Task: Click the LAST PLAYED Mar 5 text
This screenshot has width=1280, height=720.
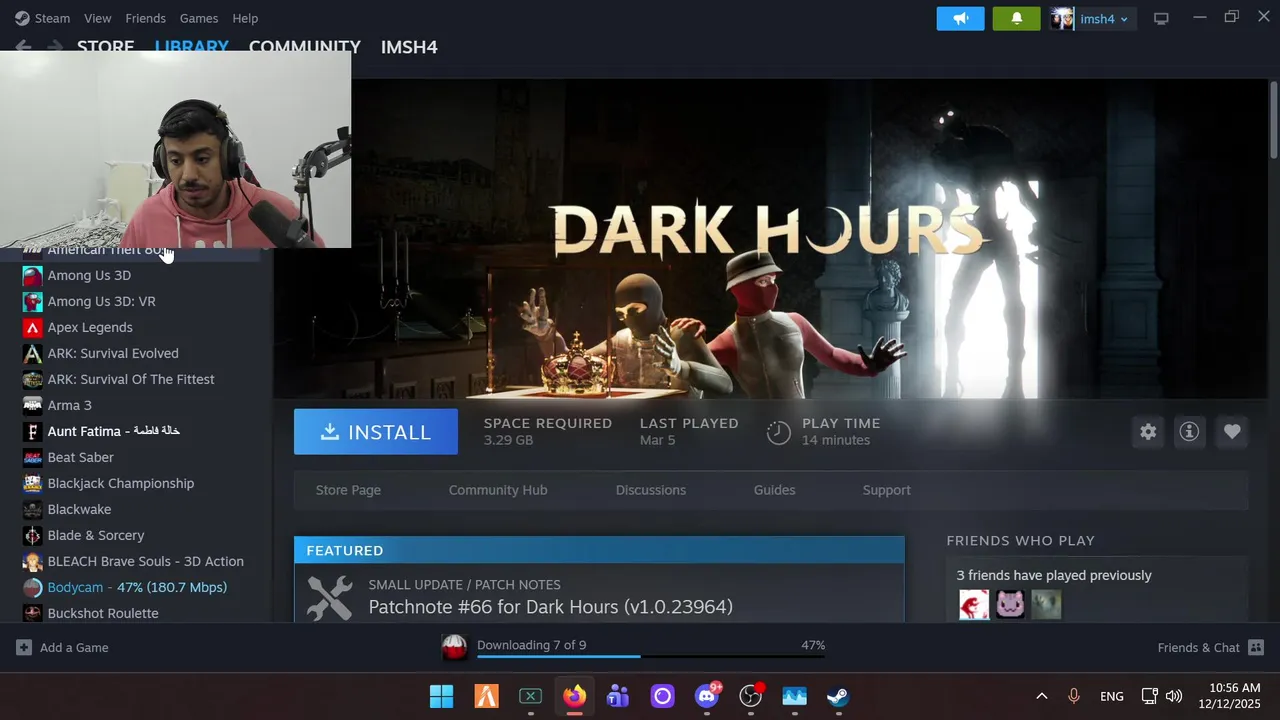Action: [689, 431]
